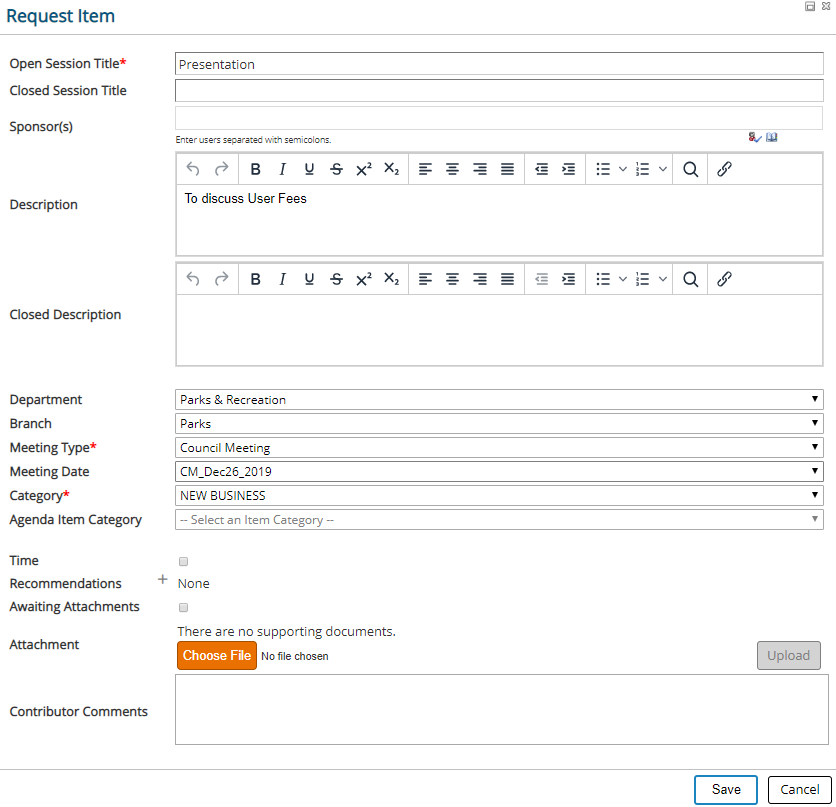Toggle underline in Closed Description editor
The height and width of the screenshot is (807, 836).
309,279
